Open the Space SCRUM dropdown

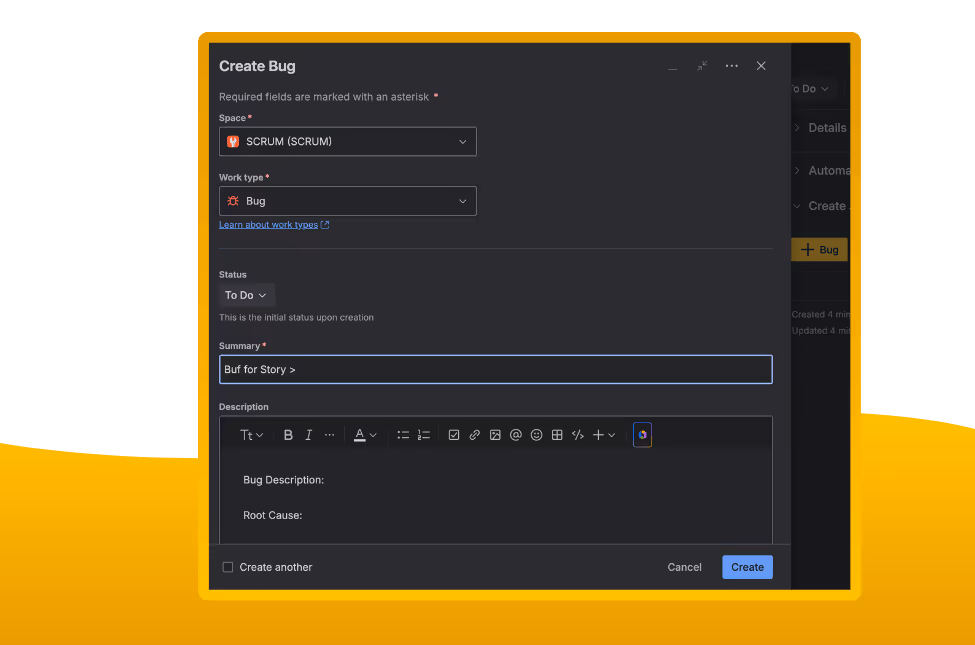click(348, 141)
